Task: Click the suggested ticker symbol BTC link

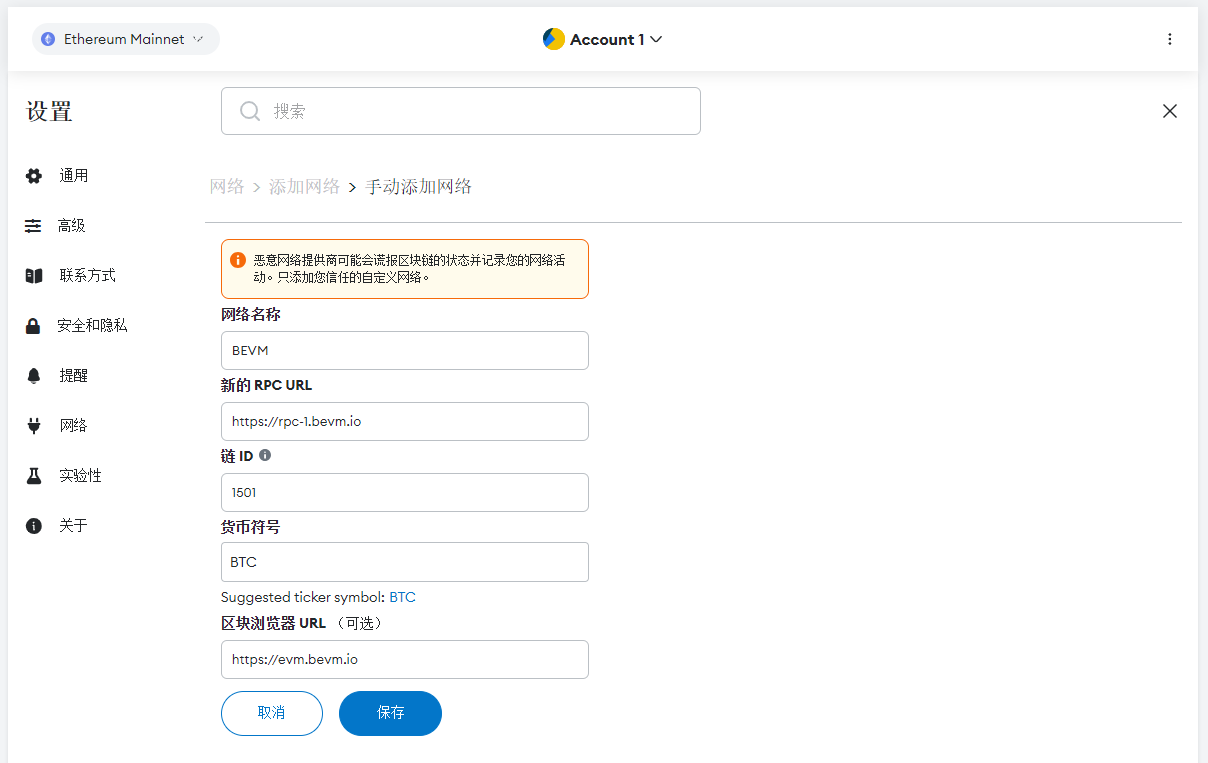Action: pos(402,597)
